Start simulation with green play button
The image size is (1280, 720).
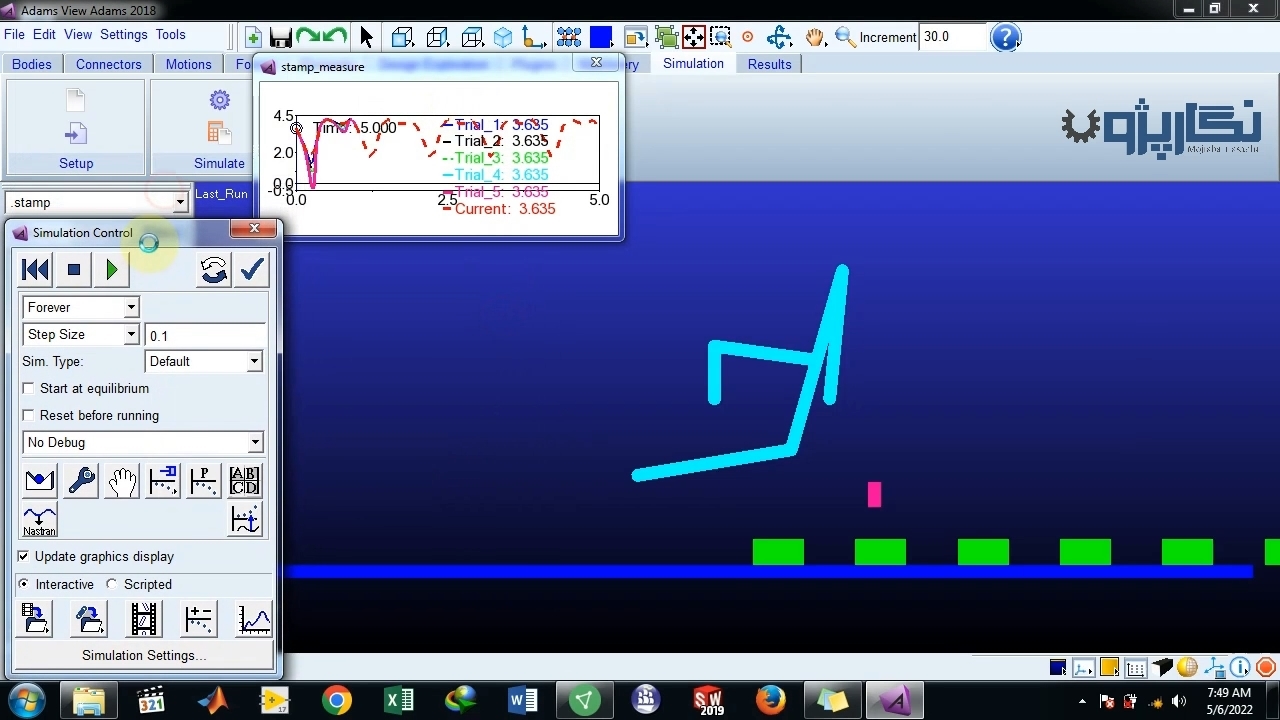(111, 270)
